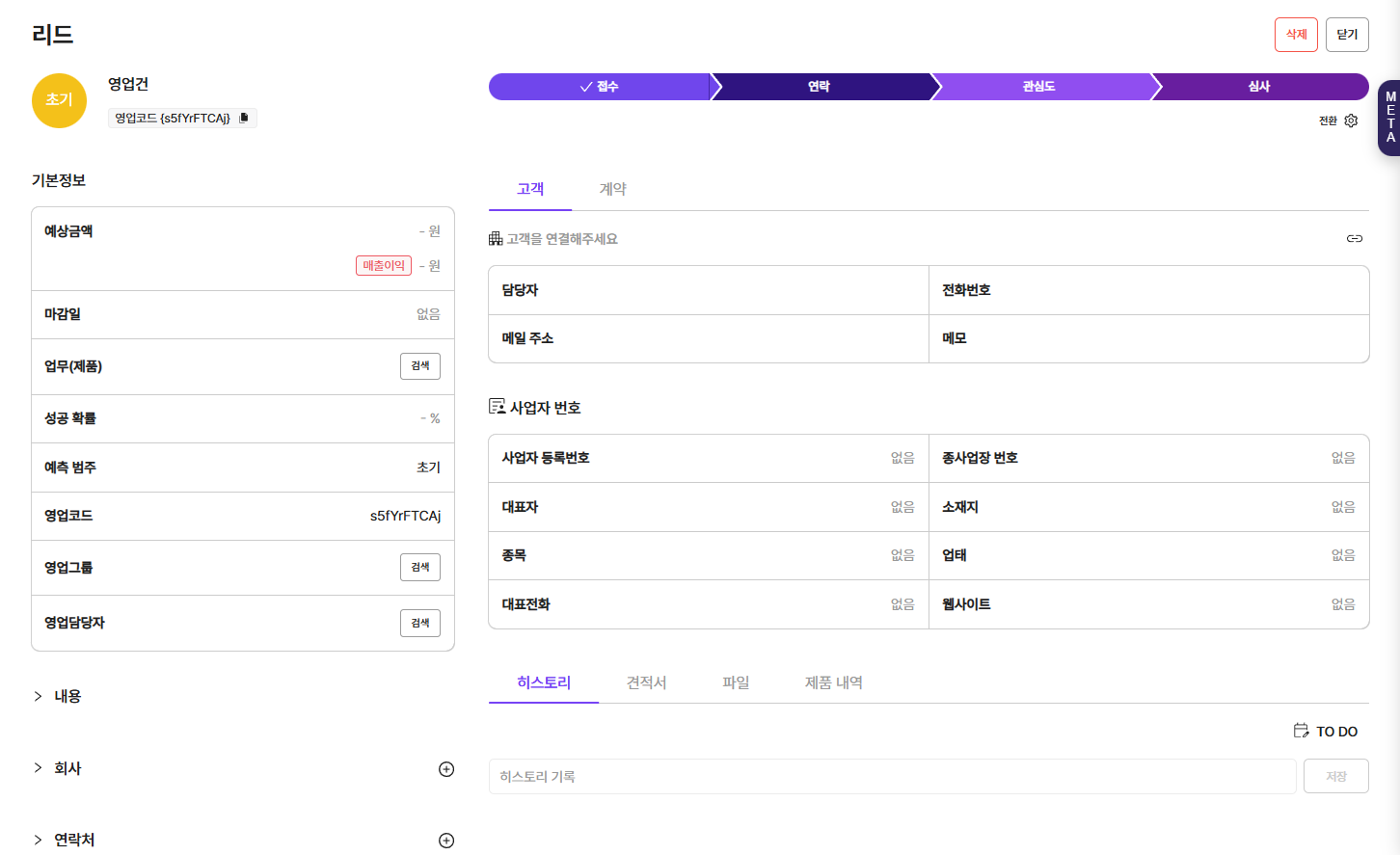The height and width of the screenshot is (855, 1400).
Task: Switch to the 계약 tab
Action: [x=612, y=189]
